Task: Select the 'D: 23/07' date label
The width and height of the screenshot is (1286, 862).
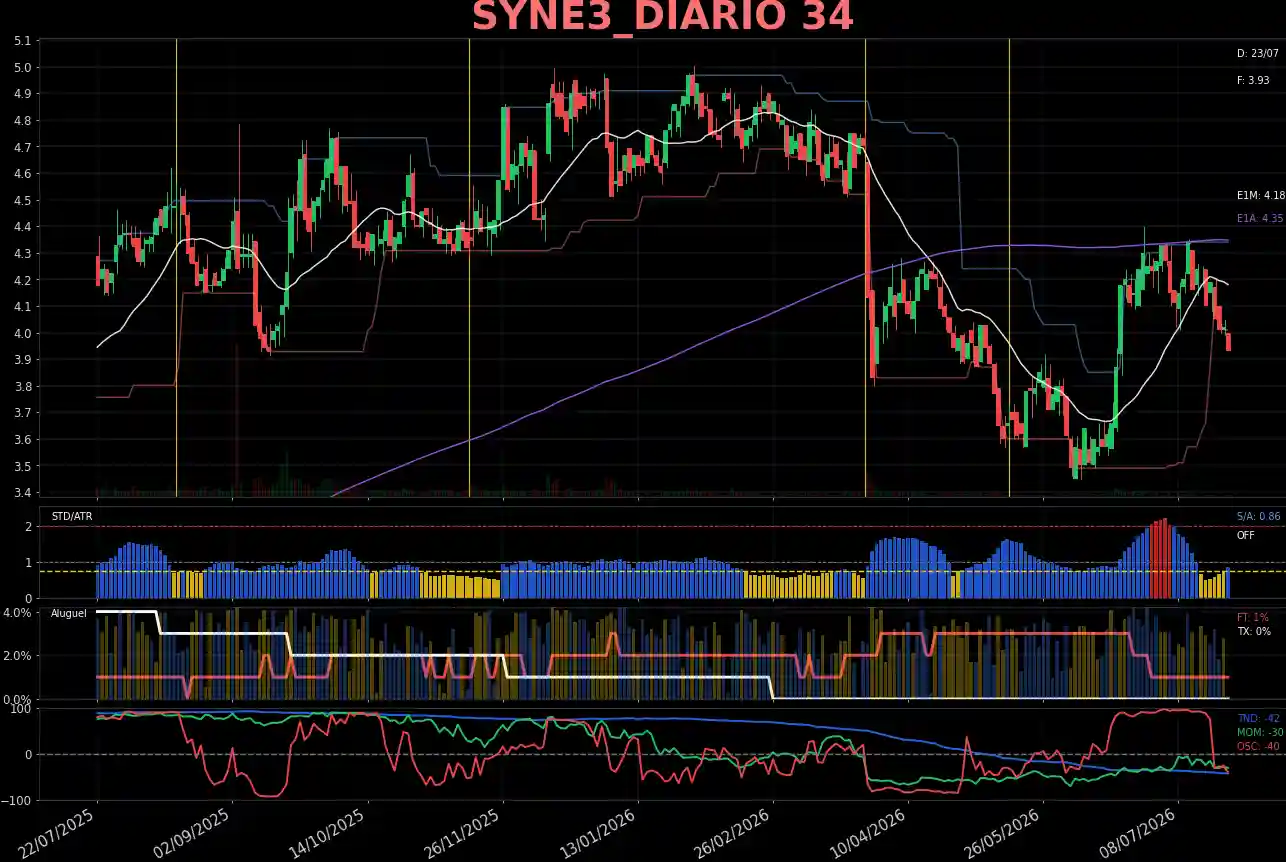Action: (x=1257, y=54)
